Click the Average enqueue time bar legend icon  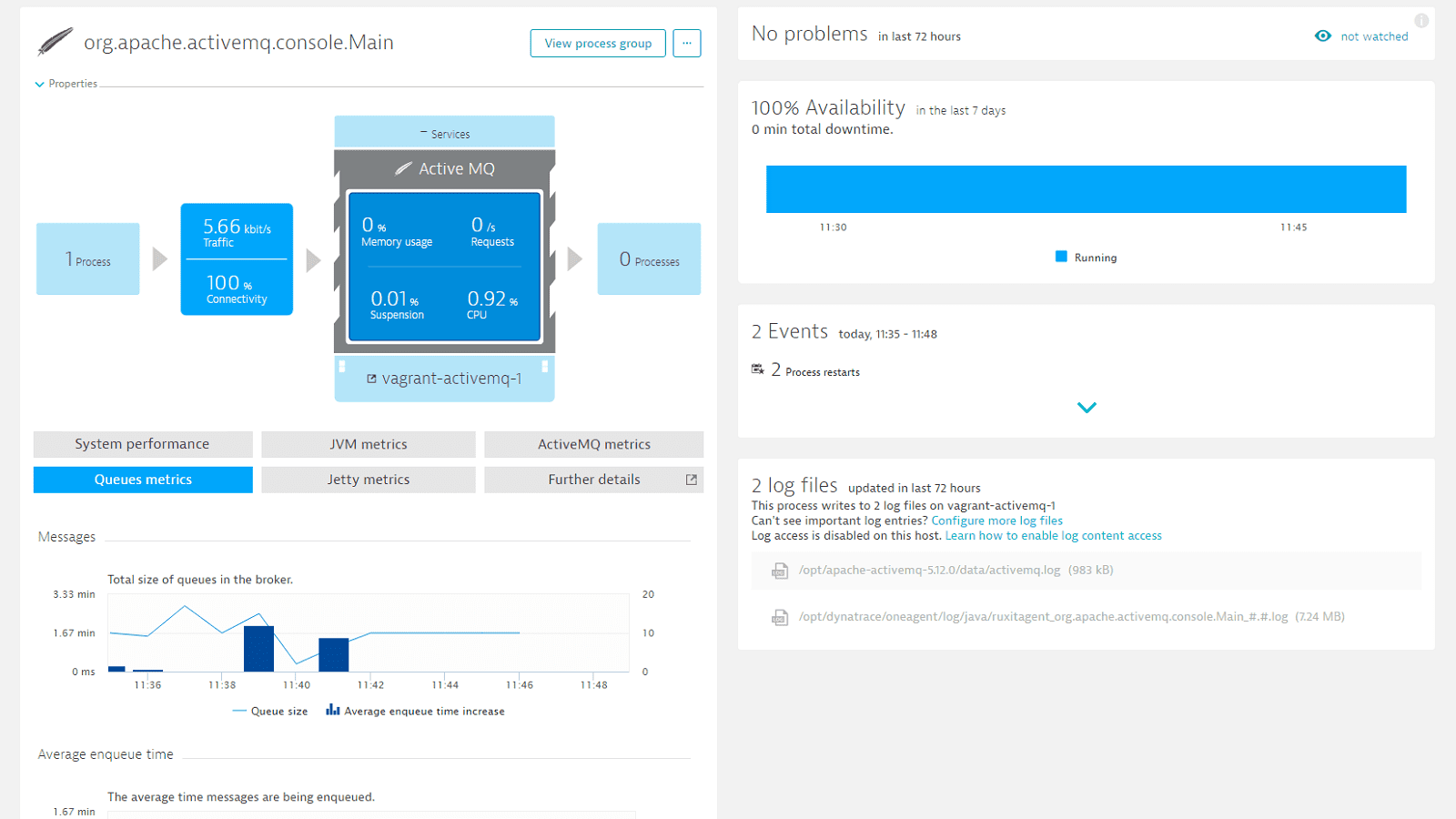point(332,710)
